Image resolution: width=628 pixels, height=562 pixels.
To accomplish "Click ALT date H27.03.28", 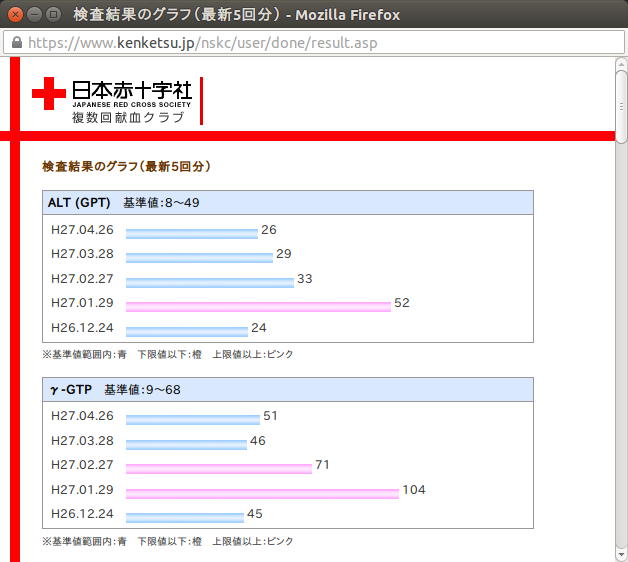I will point(82,254).
